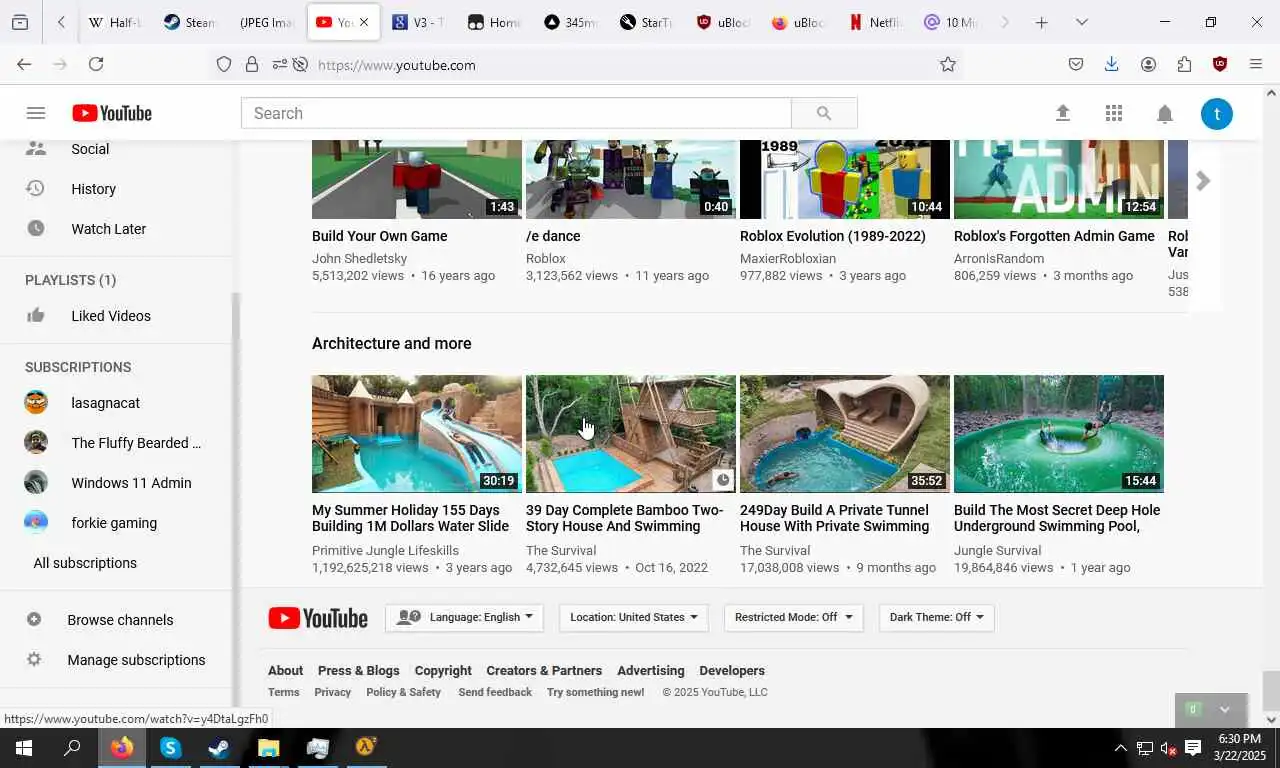1280x768 pixels.
Task: Open the Build Your Own Game thumbnail
Action: (417, 179)
